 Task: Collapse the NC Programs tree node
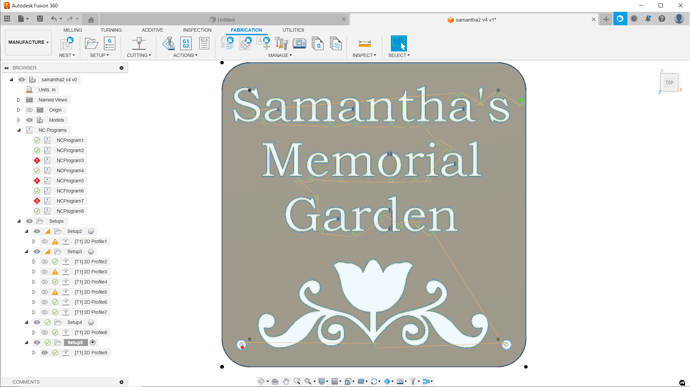point(19,130)
